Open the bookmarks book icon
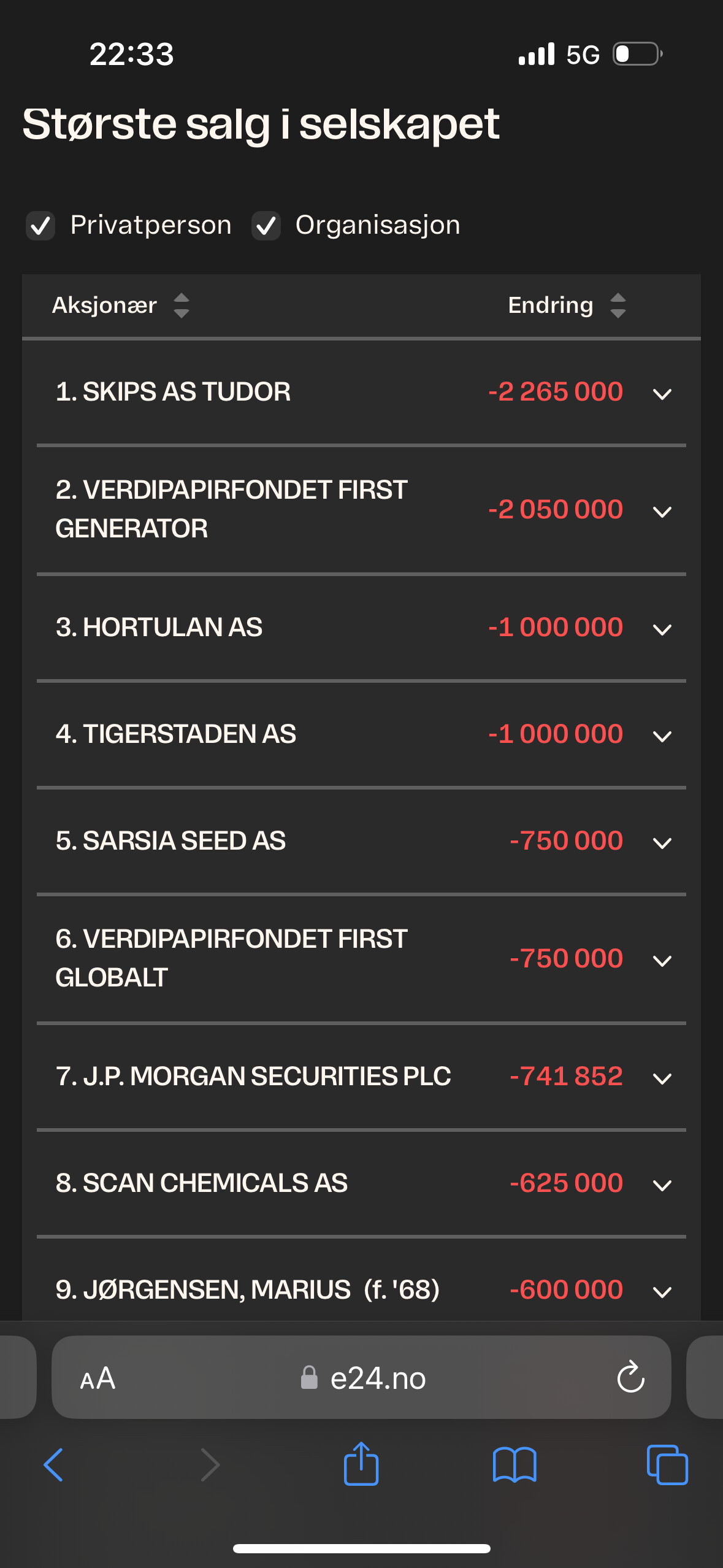 point(515,1465)
